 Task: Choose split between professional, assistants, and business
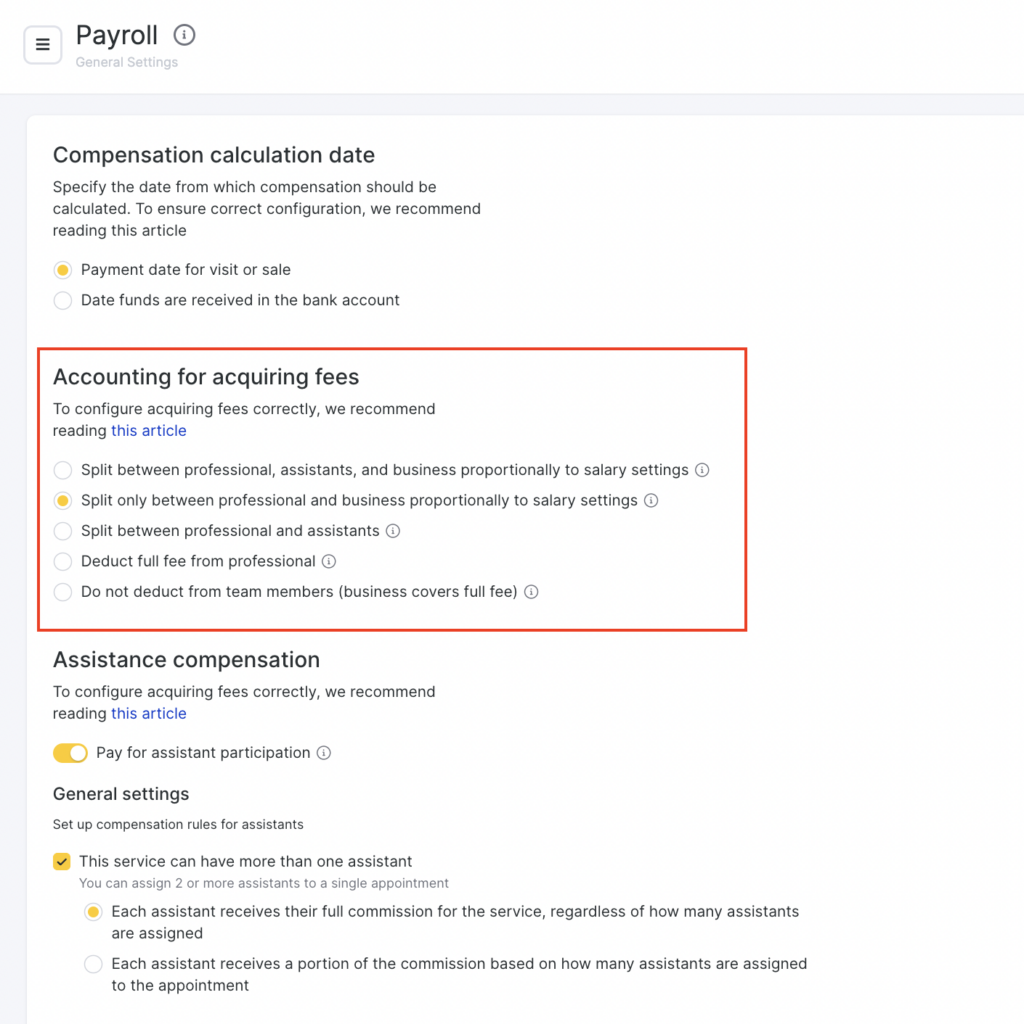(x=63, y=470)
